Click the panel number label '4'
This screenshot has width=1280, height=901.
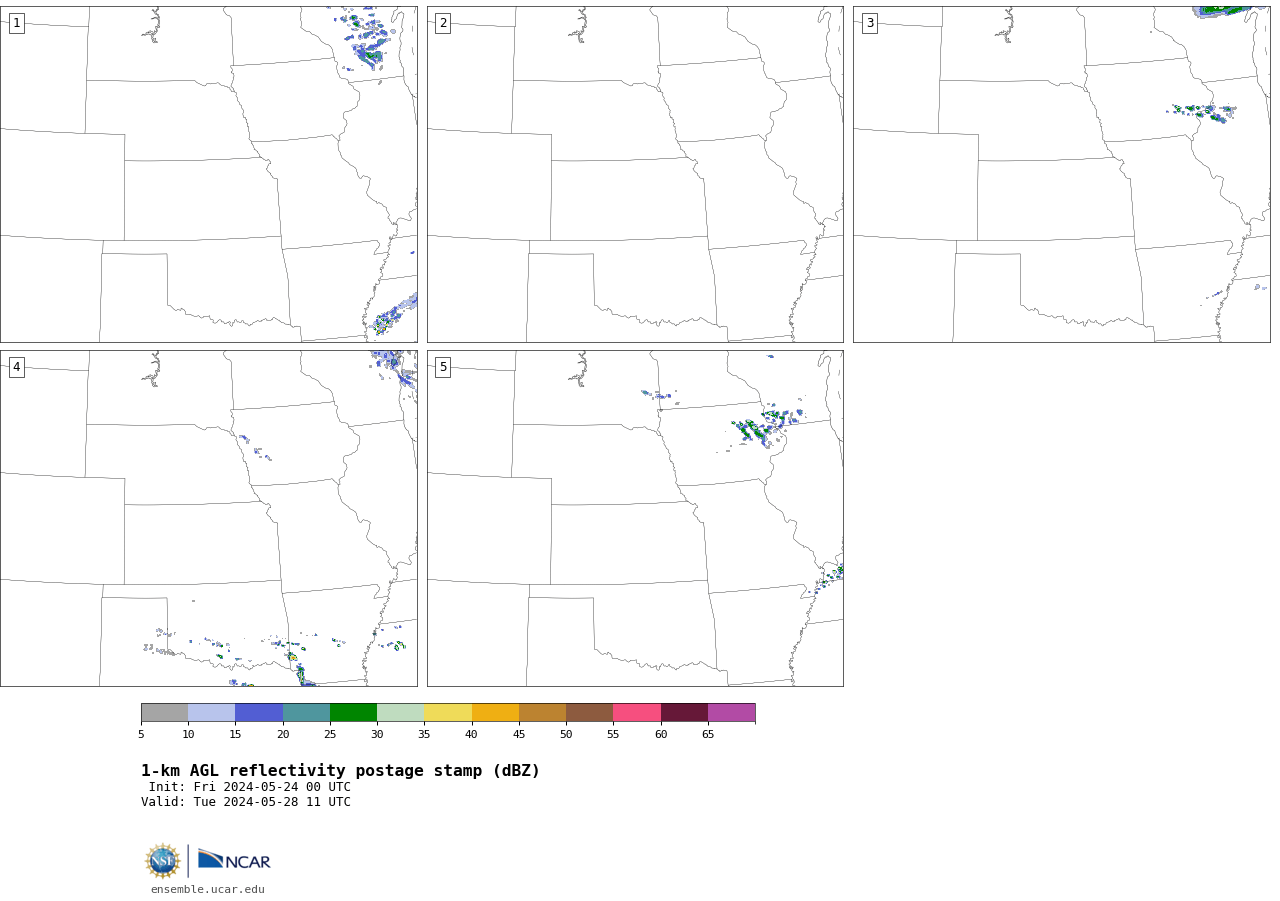[17, 367]
